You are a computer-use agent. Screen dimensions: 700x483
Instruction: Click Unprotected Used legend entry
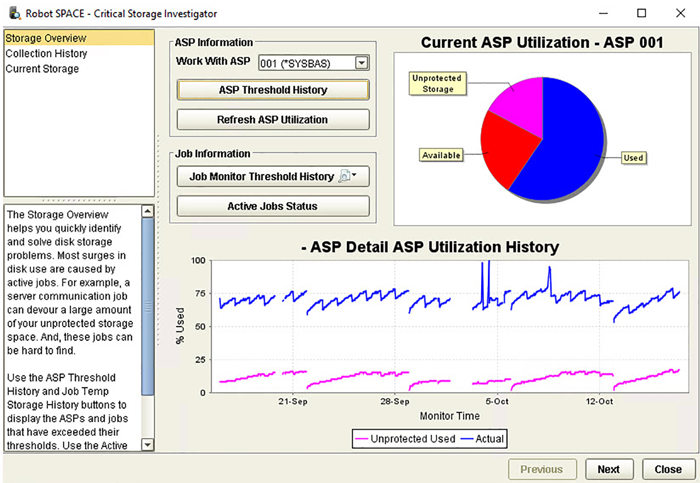point(405,439)
